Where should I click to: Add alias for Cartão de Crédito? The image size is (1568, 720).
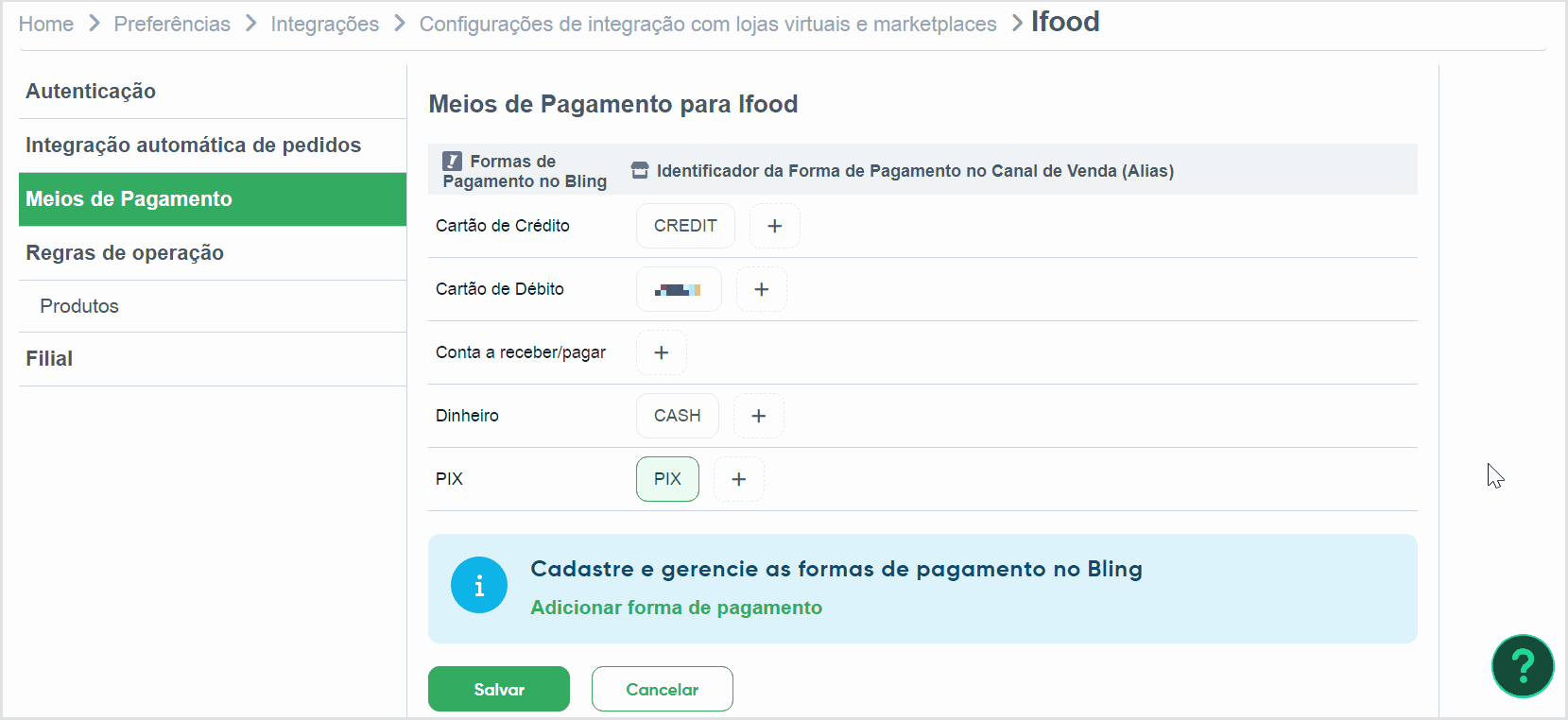coord(774,226)
